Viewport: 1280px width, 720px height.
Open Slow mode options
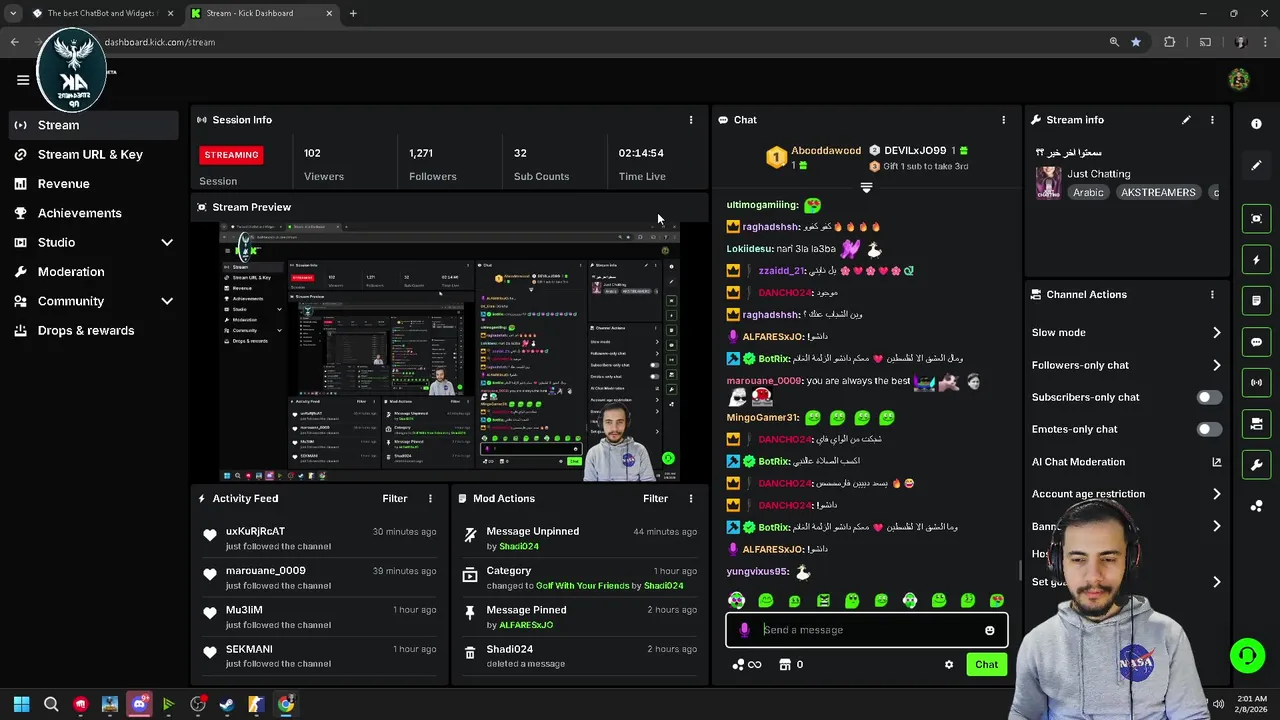1126,333
